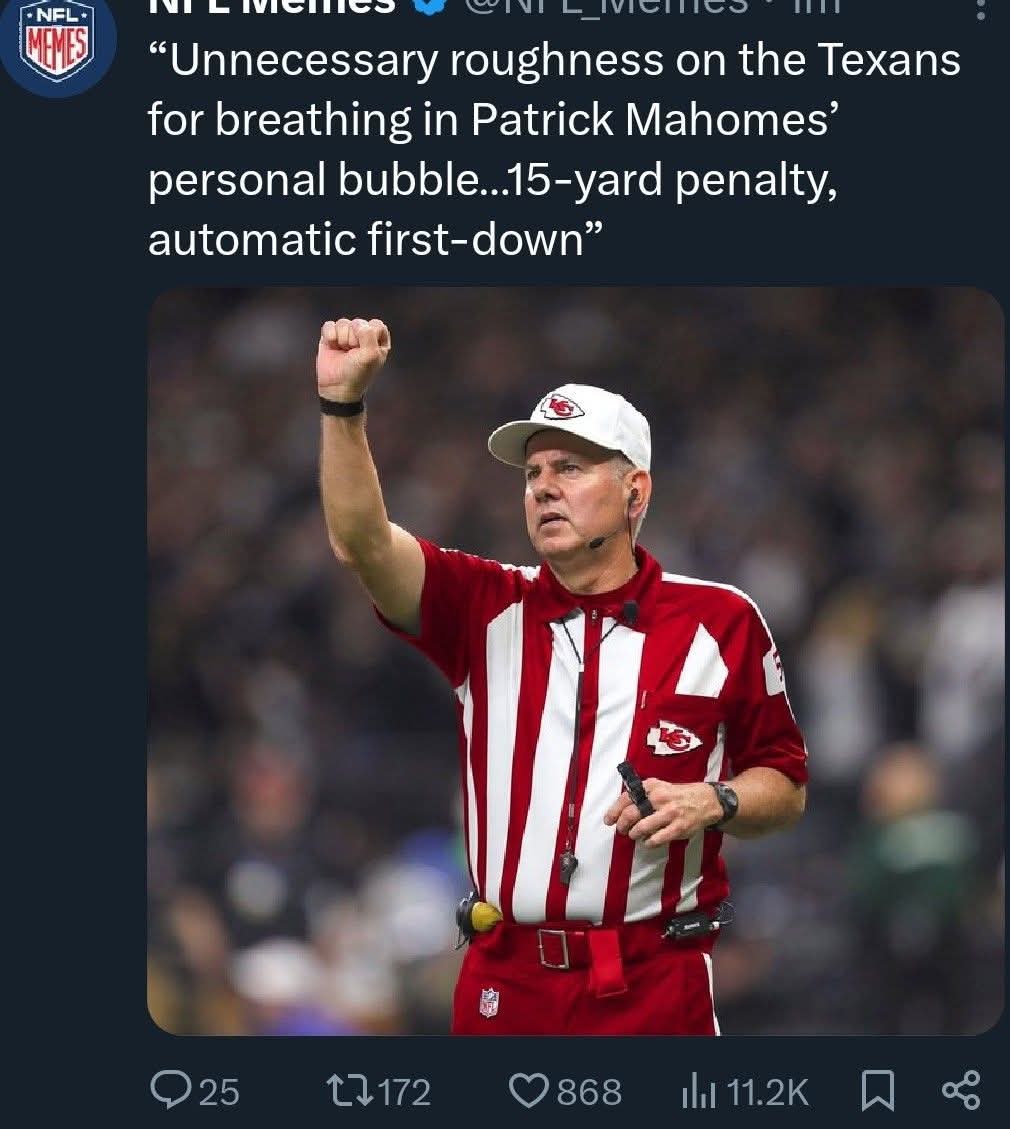The height and width of the screenshot is (1129, 1010).
Task: Click the Chiefs logo on referee's cap
Action: (562, 408)
